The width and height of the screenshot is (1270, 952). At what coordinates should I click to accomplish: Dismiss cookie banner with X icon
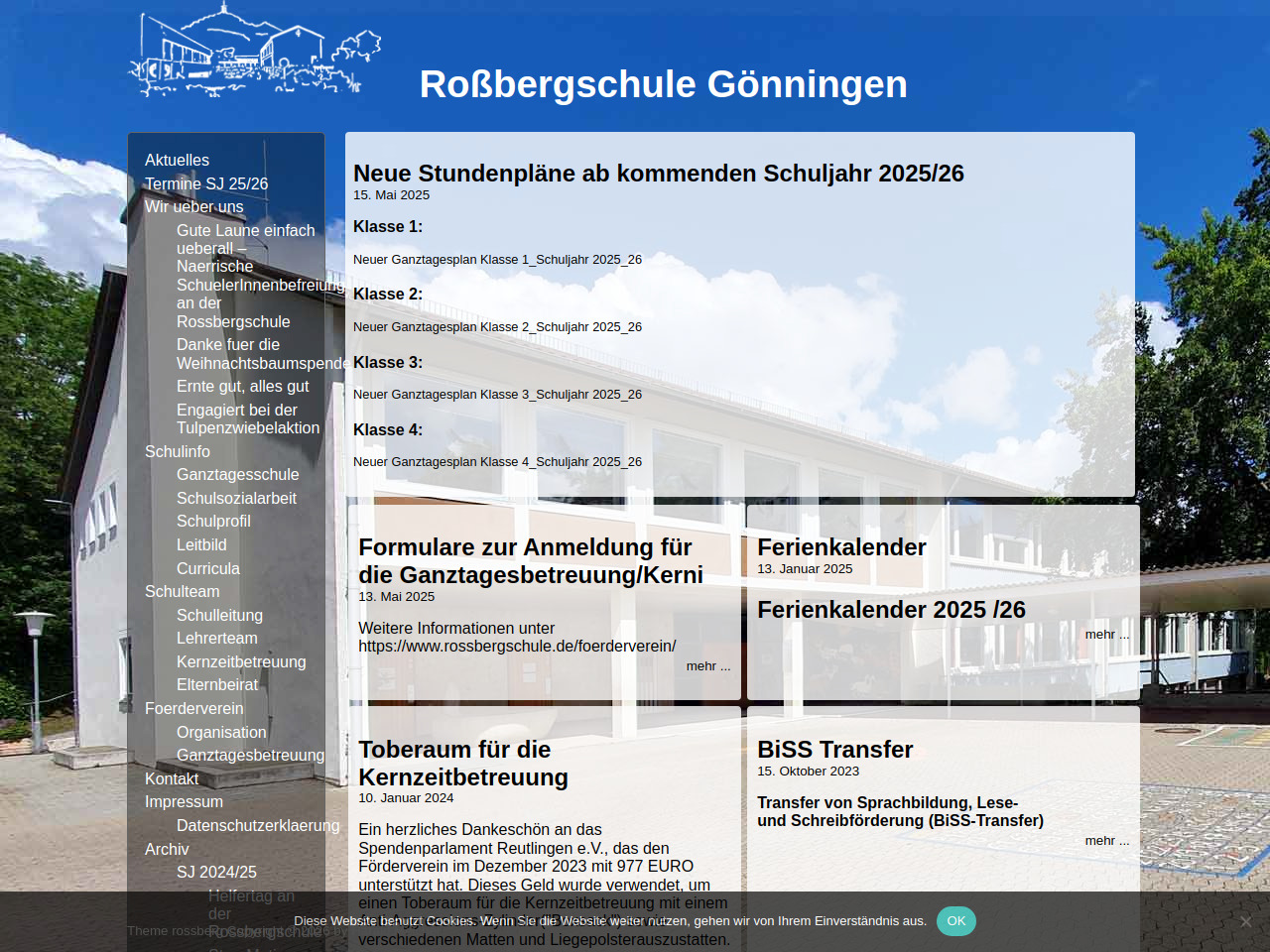click(1245, 921)
